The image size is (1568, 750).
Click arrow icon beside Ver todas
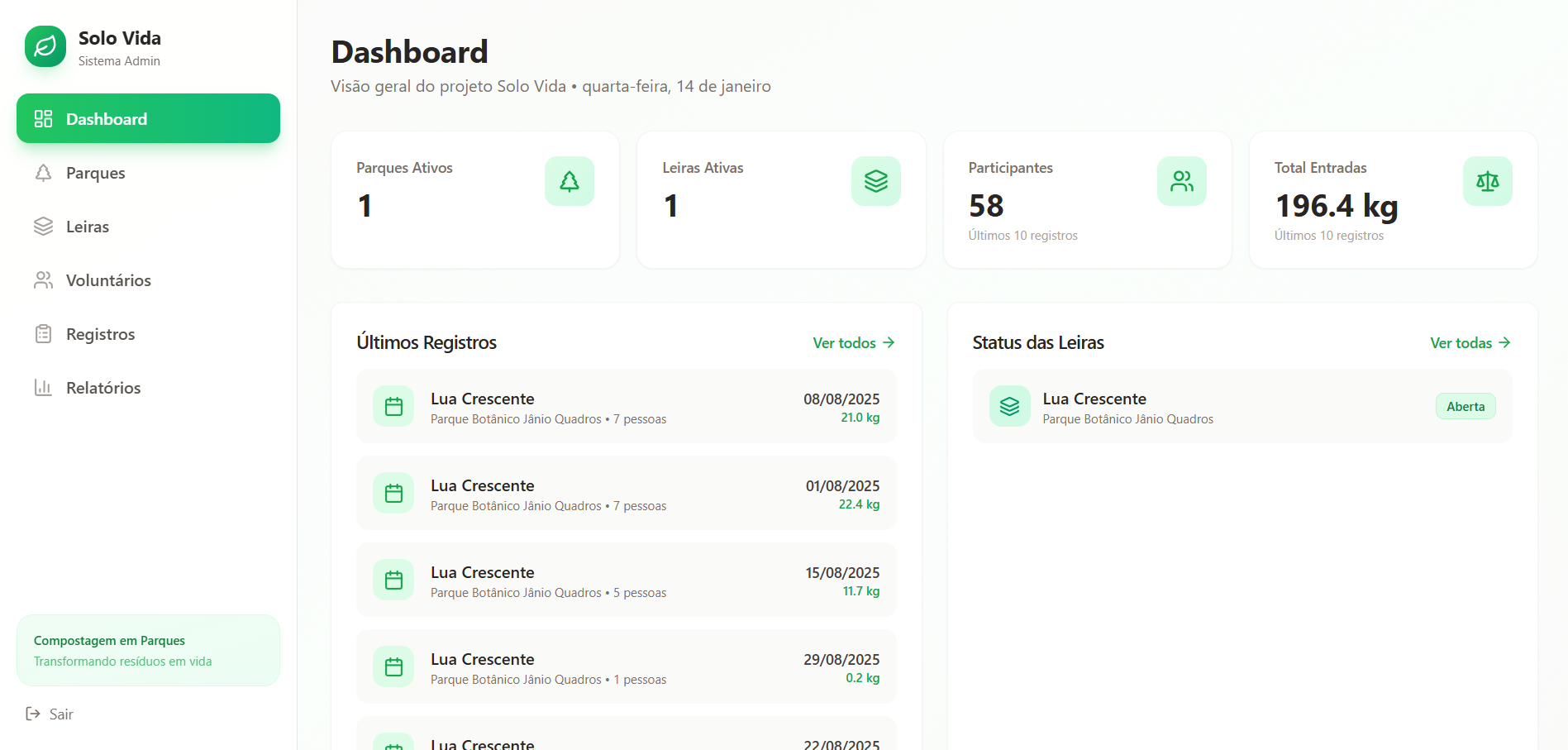(1504, 342)
